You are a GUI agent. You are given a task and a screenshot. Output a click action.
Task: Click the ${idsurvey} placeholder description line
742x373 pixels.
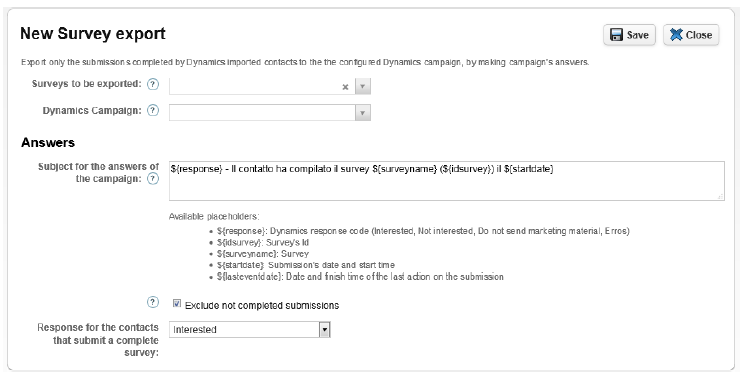[x=263, y=242]
